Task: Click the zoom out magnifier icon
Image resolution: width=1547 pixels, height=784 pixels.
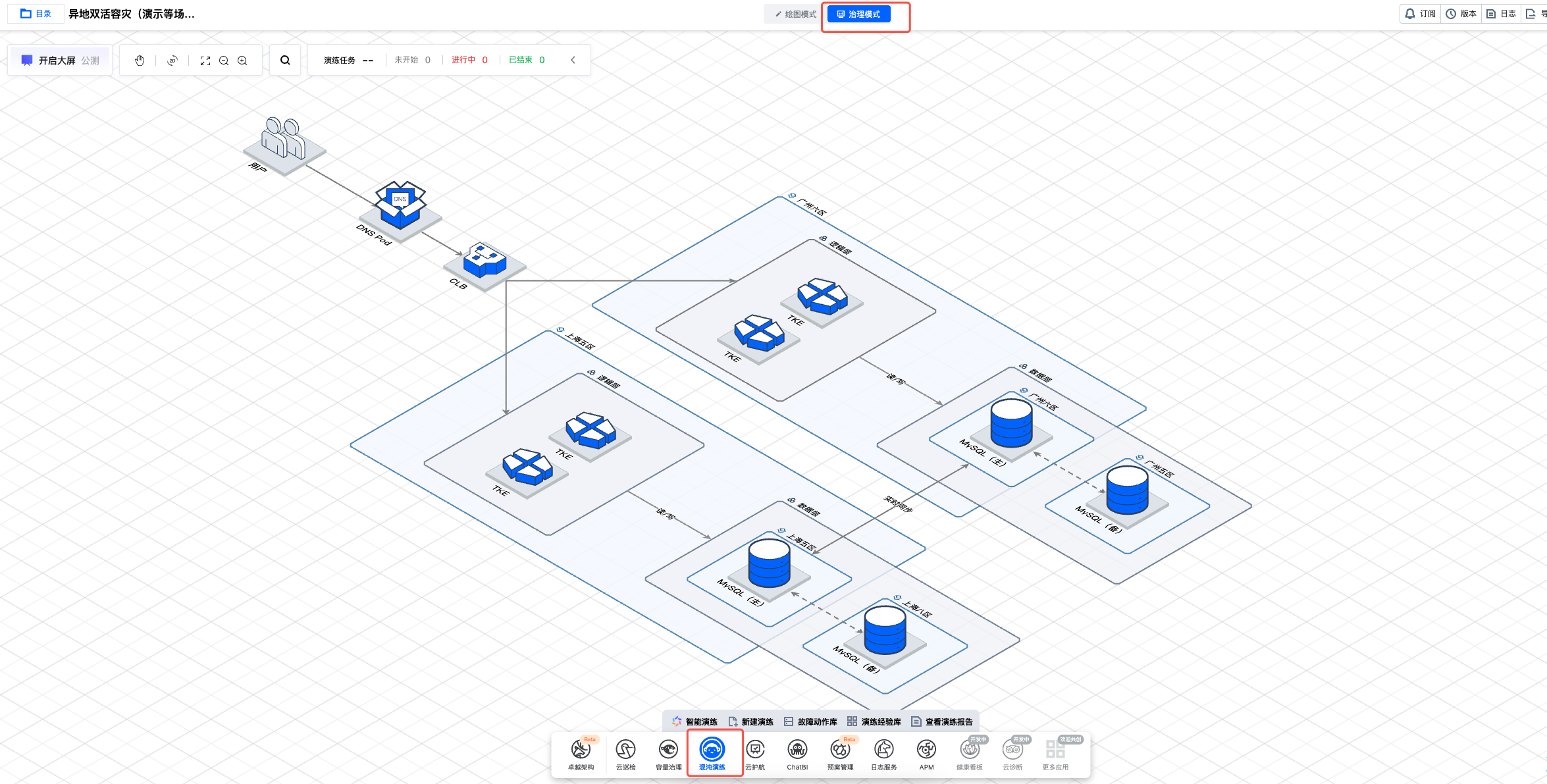Action: point(224,61)
